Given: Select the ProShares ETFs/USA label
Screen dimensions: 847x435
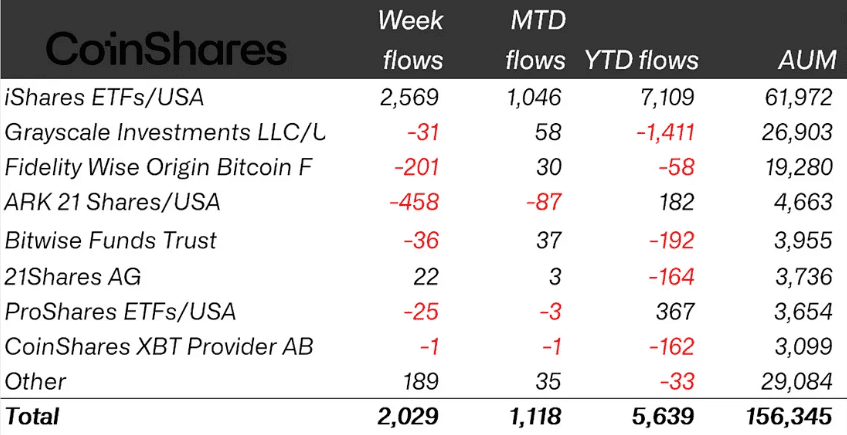Looking at the screenshot, I should 120,312.
